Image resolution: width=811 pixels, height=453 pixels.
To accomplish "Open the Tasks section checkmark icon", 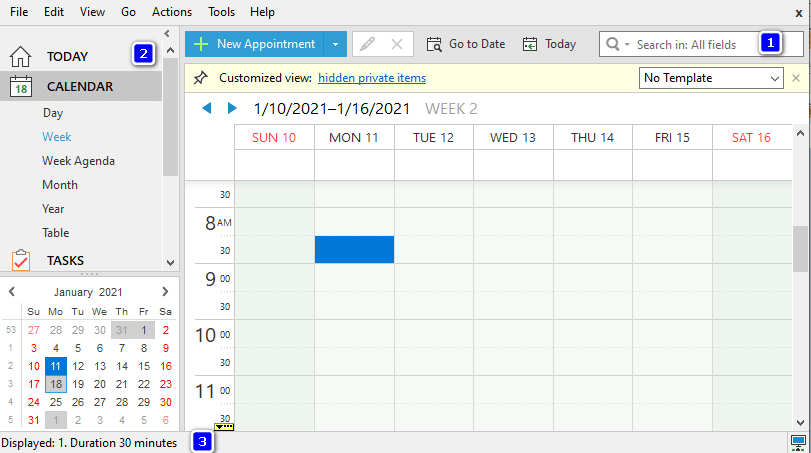I will 21,260.
